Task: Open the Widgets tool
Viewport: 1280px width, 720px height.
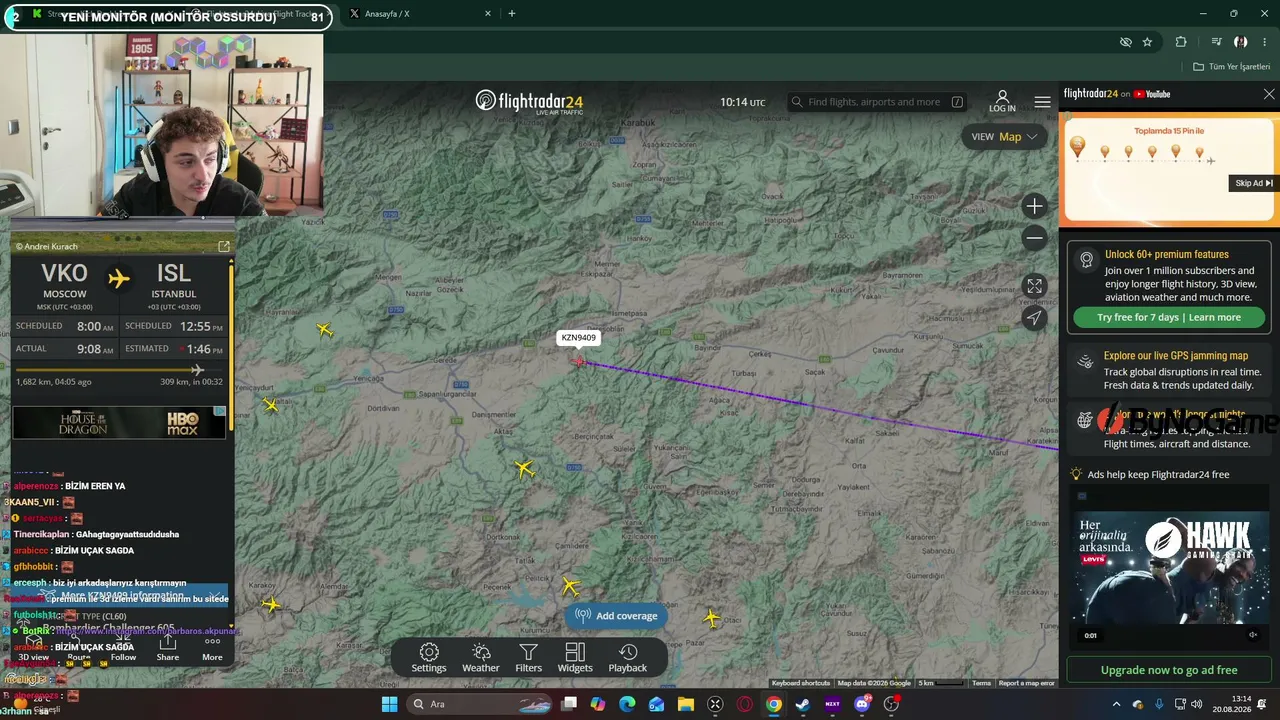Action: (x=575, y=658)
